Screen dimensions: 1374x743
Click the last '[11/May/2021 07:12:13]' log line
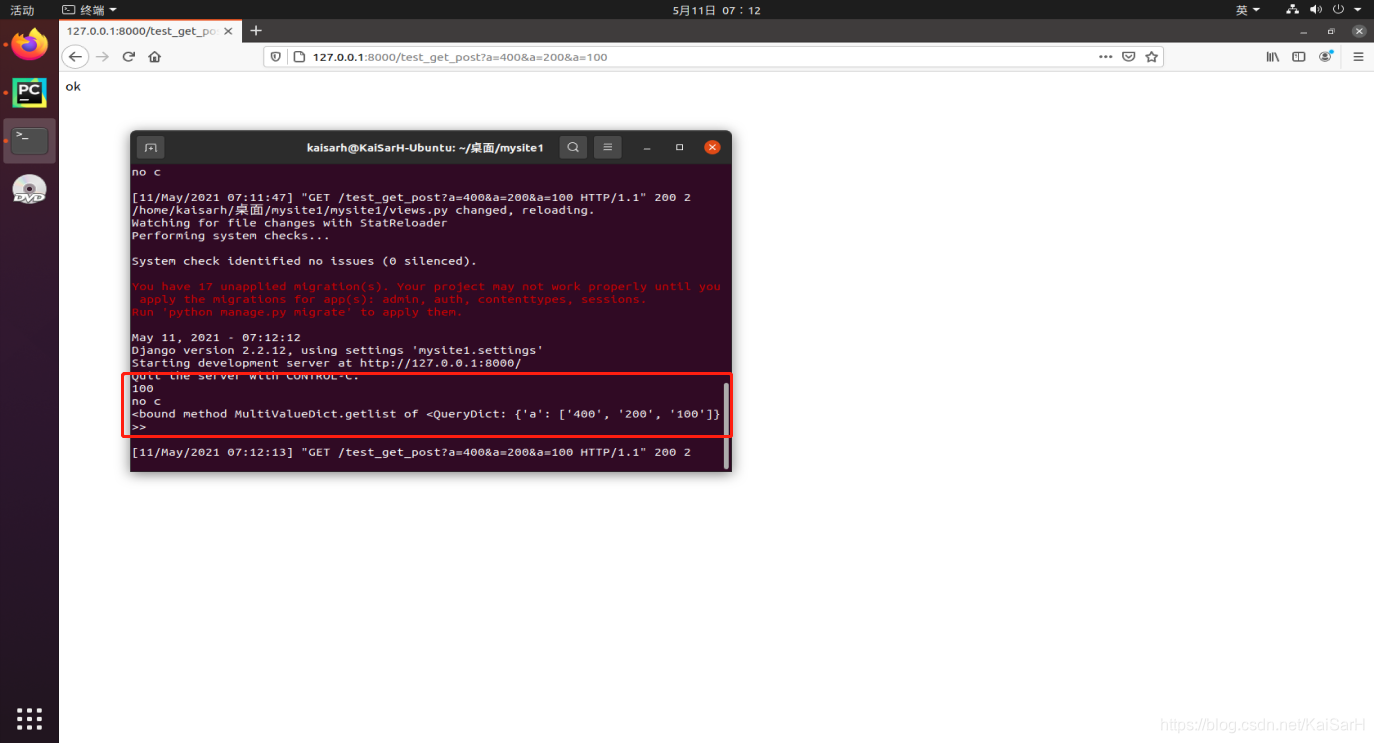pyautogui.click(x=411, y=452)
